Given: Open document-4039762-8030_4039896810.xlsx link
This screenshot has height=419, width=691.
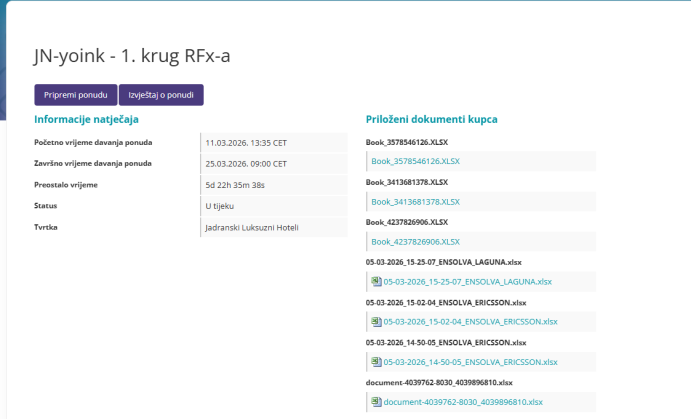Looking at the screenshot, I should click(463, 402).
